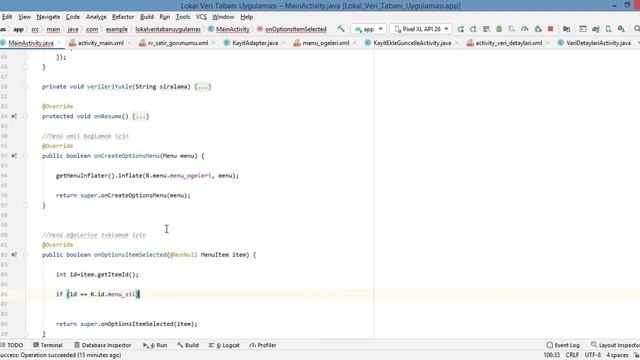This screenshot has width=640, height=360.
Task: Click the first green apply changes icon
Action: (461, 29)
